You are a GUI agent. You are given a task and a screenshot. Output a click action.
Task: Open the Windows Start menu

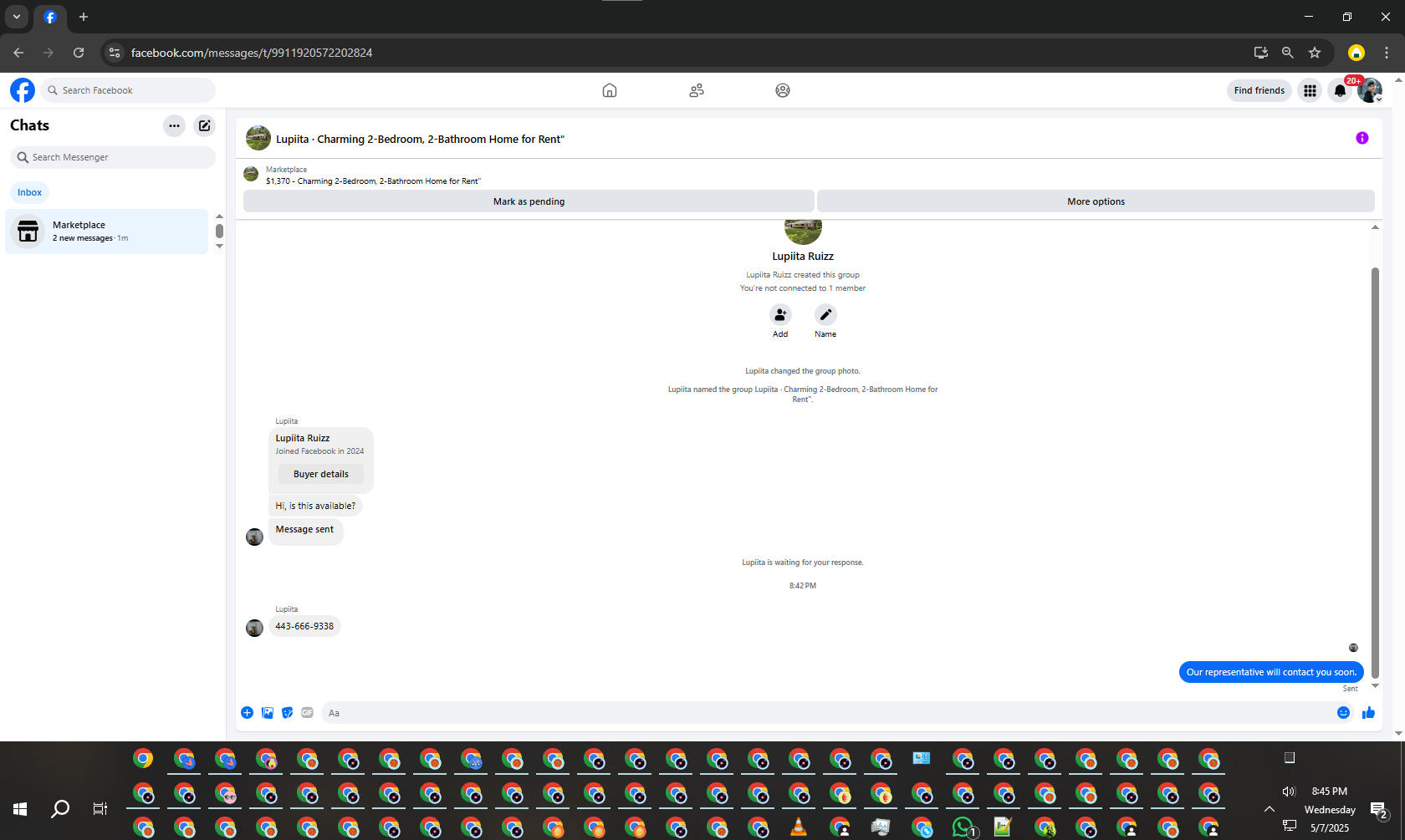pyautogui.click(x=20, y=809)
